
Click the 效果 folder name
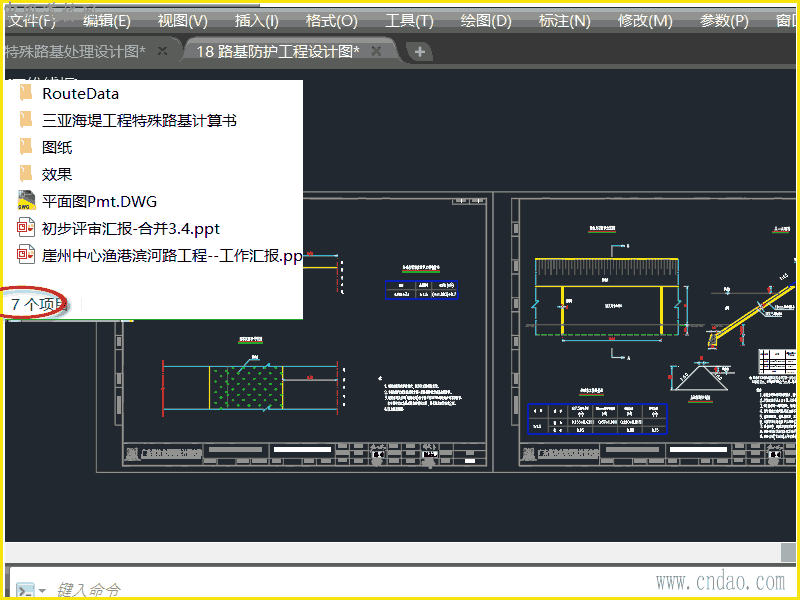tap(57, 174)
